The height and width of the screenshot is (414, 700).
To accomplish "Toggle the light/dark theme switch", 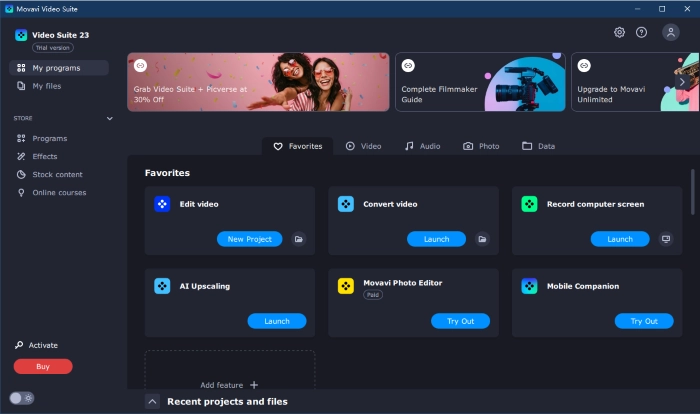I will pos(22,397).
